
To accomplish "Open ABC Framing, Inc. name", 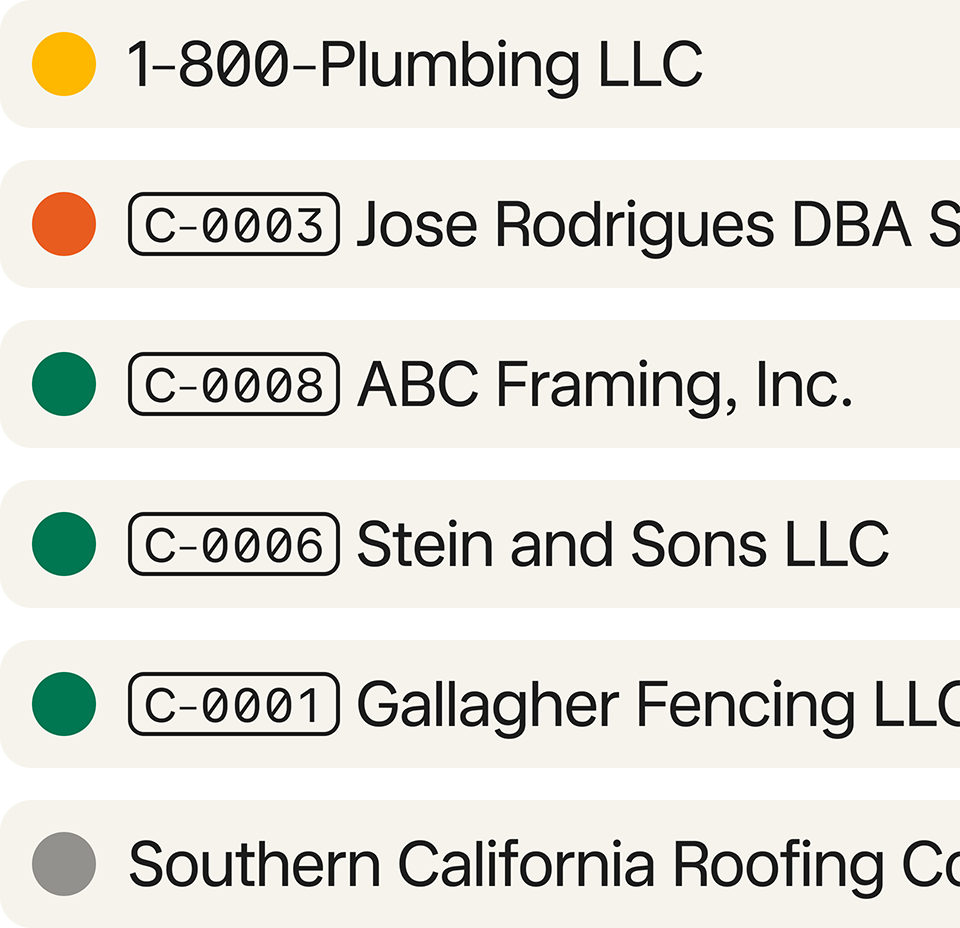I will [x=604, y=385].
